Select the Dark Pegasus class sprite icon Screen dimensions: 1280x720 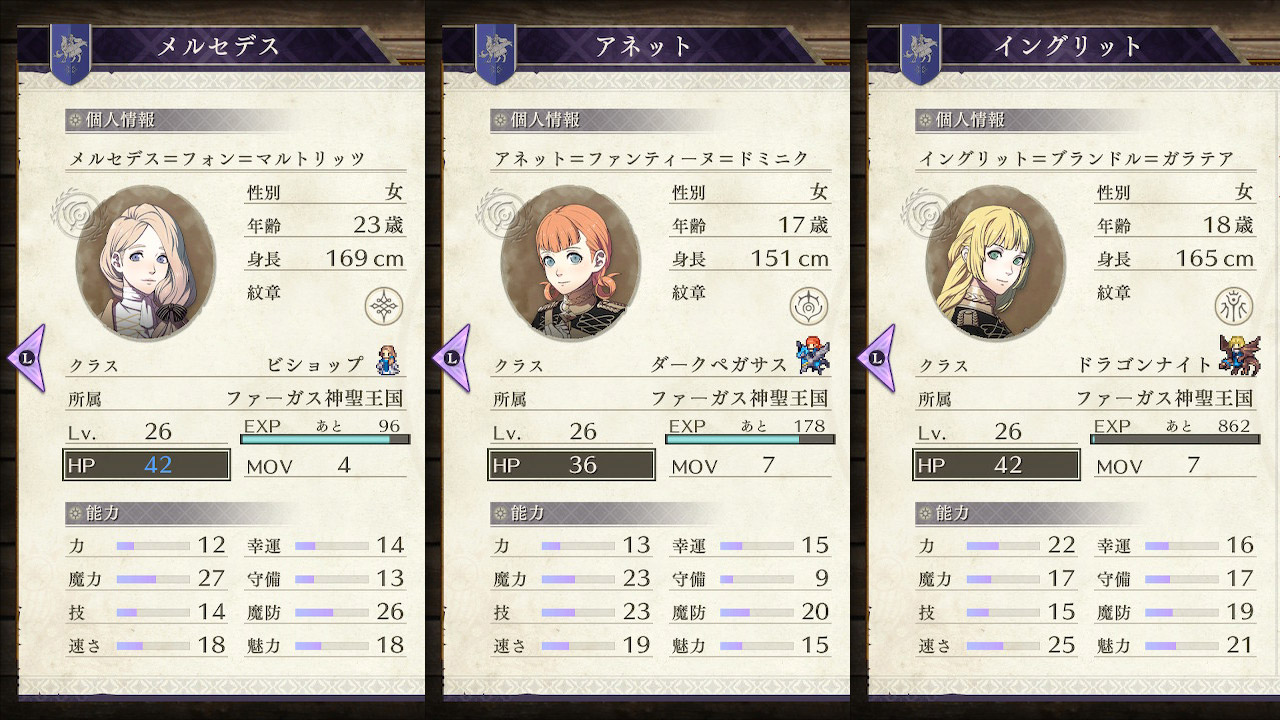tap(813, 357)
